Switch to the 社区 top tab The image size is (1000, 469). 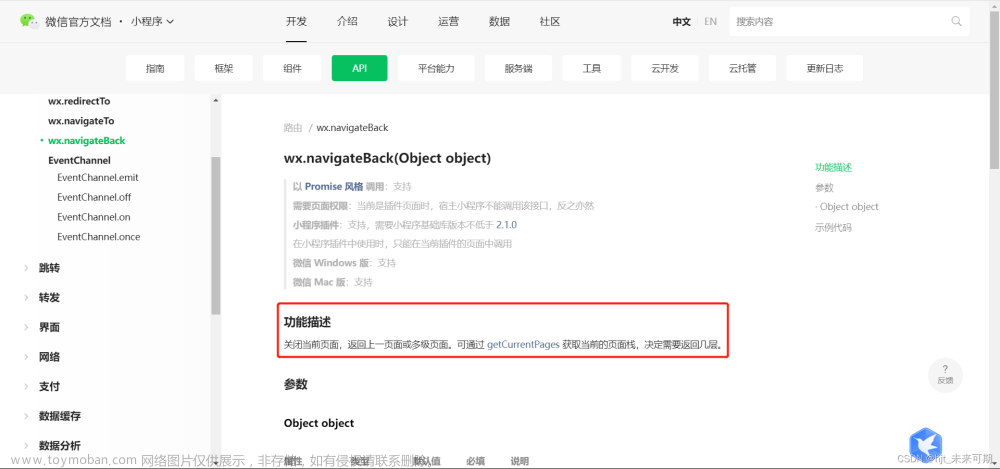pyautogui.click(x=550, y=21)
